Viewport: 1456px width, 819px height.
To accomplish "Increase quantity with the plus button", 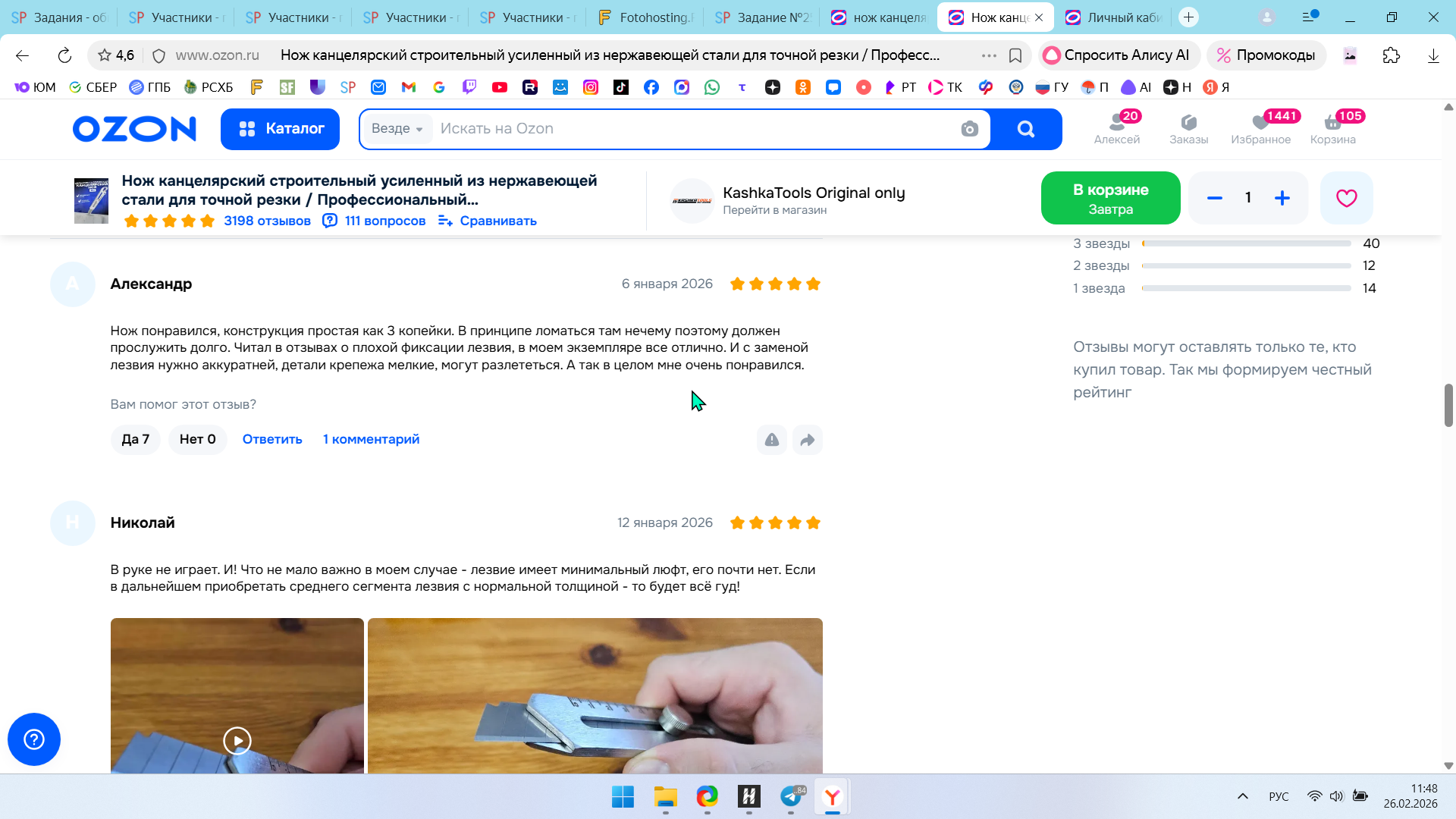I will (1282, 198).
